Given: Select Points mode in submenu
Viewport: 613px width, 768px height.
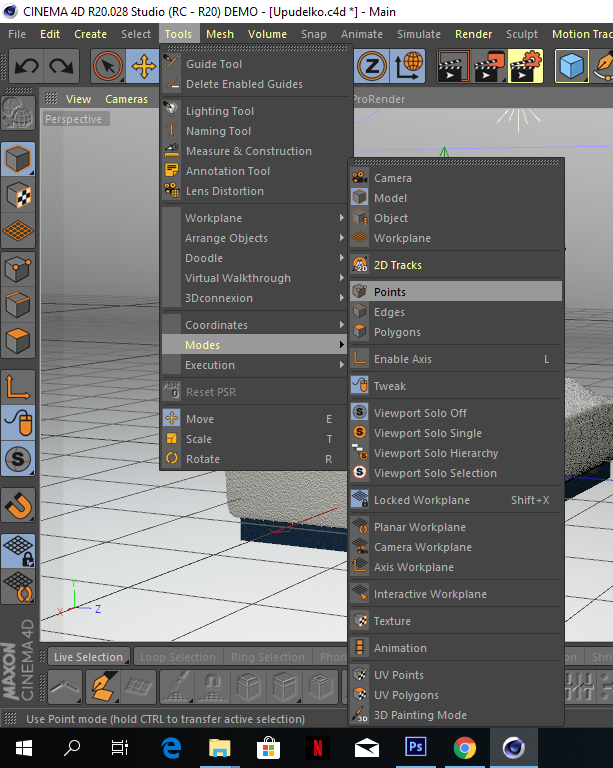Looking at the screenshot, I should 456,291.
